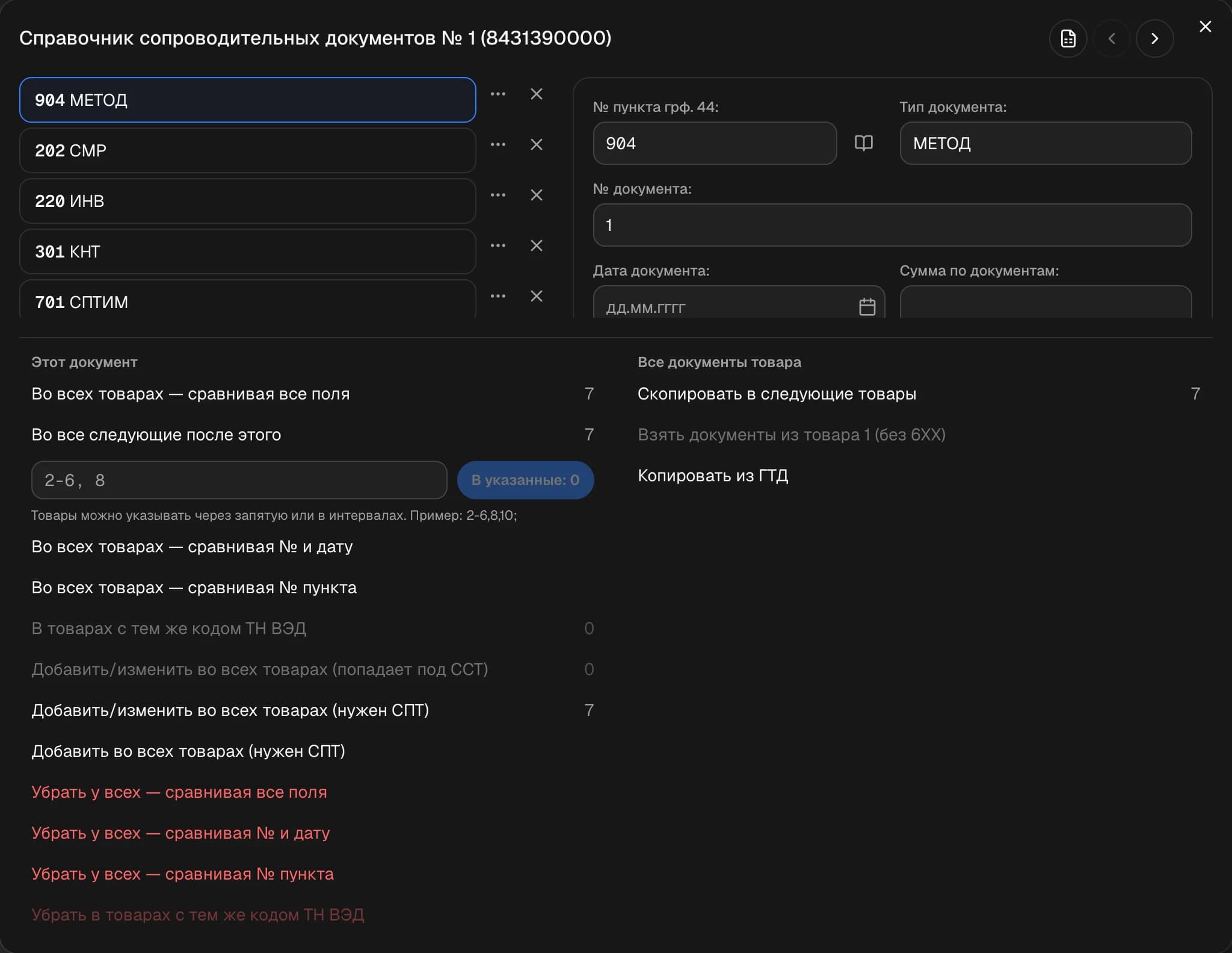Choose В товарах с тем же кодом ТН ВЭД
Viewport: 1232px width, 953px height.
pos(313,629)
